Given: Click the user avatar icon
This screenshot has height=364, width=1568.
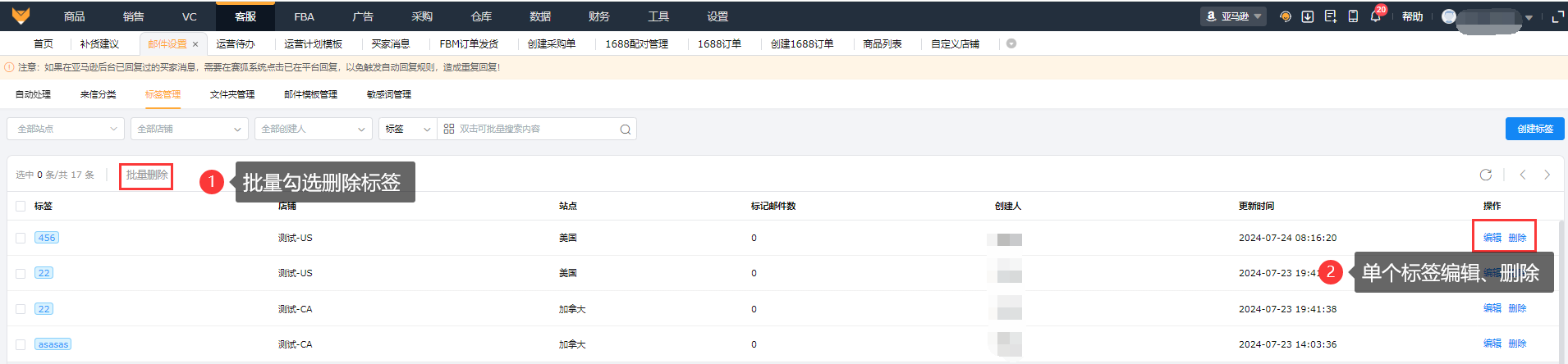Looking at the screenshot, I should (1449, 16).
